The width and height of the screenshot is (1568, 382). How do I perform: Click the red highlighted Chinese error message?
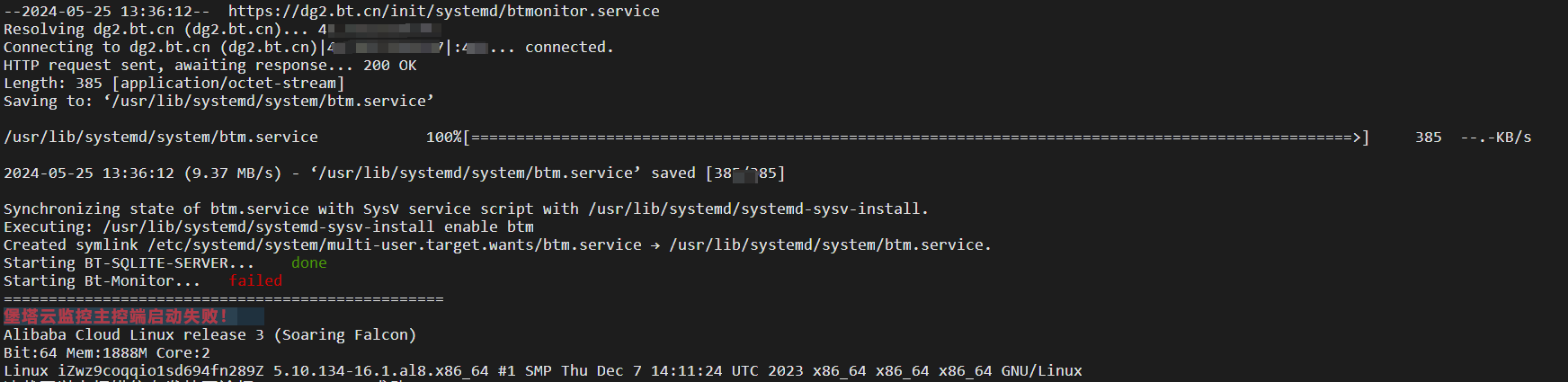(x=116, y=316)
